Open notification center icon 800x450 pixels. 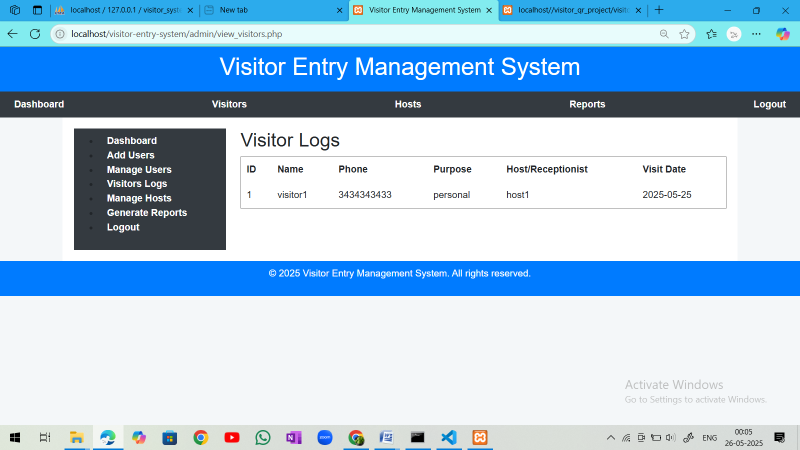pyautogui.click(x=779, y=438)
